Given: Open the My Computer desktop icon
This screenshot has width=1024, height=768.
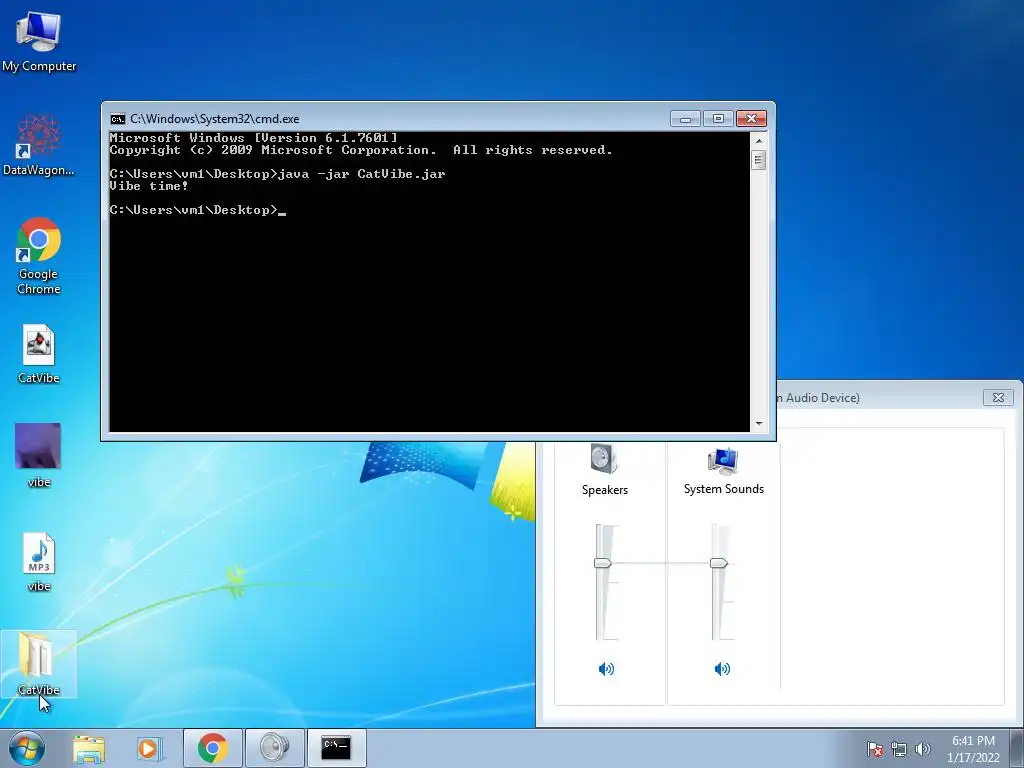Looking at the screenshot, I should (39, 42).
